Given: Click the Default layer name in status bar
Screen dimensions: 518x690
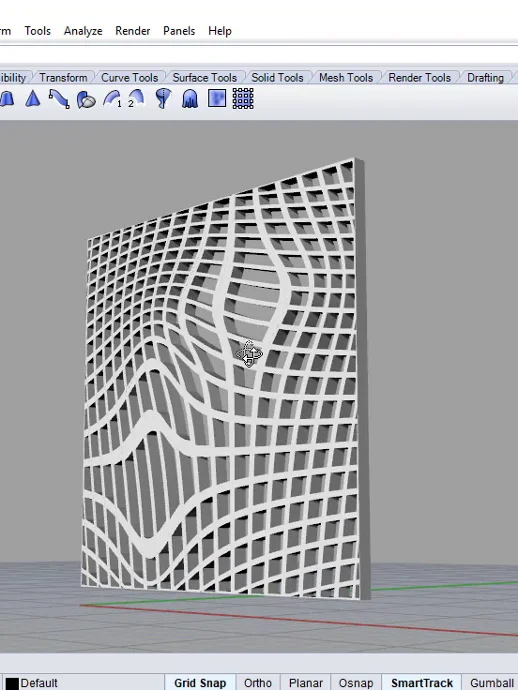Looking at the screenshot, I should click(39, 683).
